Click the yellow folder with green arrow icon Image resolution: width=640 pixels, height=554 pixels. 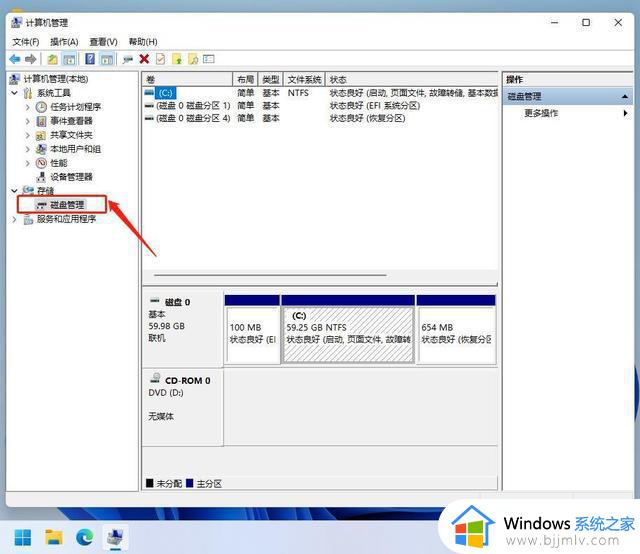click(177, 59)
